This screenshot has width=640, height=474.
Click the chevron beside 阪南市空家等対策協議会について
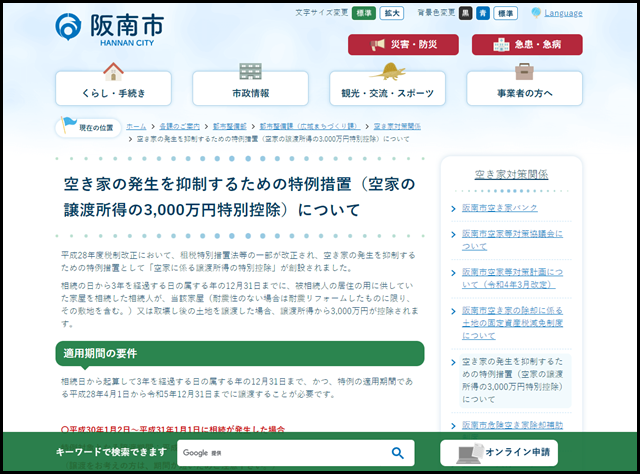453,234
